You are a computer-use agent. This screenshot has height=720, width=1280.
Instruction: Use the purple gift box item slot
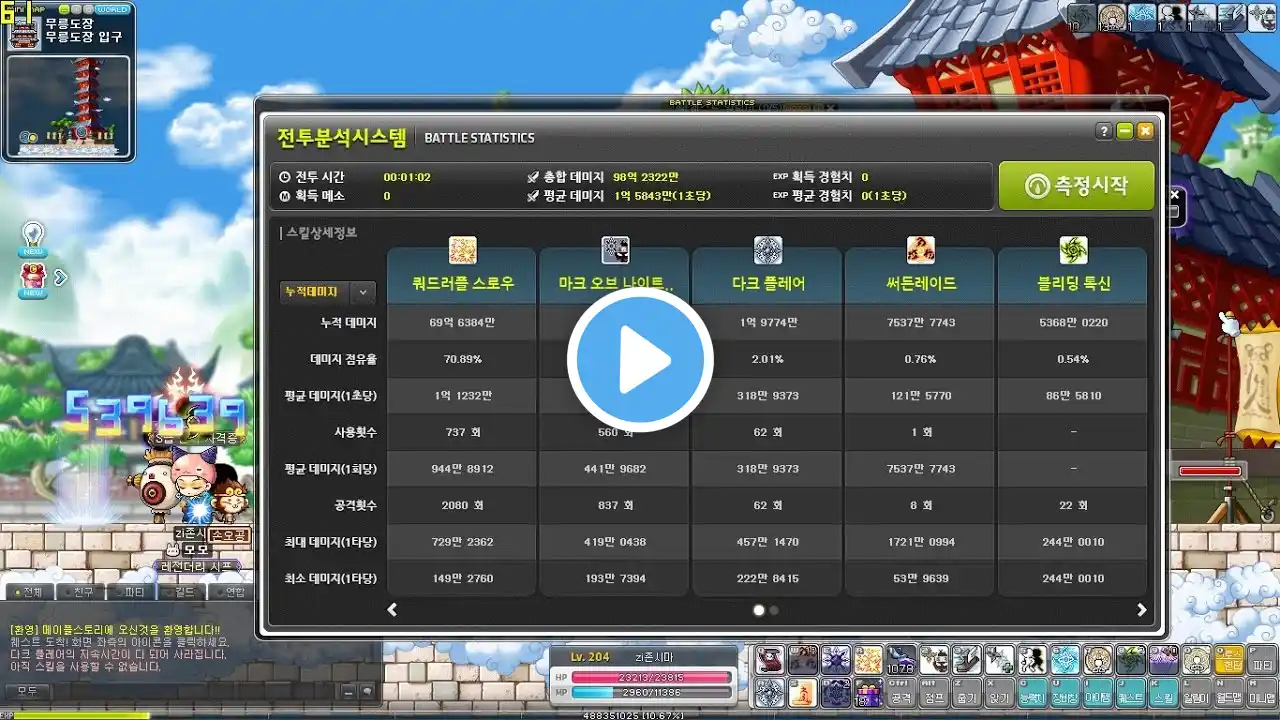pos(869,693)
